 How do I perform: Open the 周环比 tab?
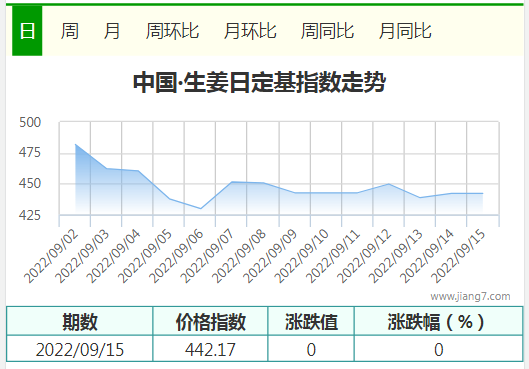pyautogui.click(x=172, y=31)
